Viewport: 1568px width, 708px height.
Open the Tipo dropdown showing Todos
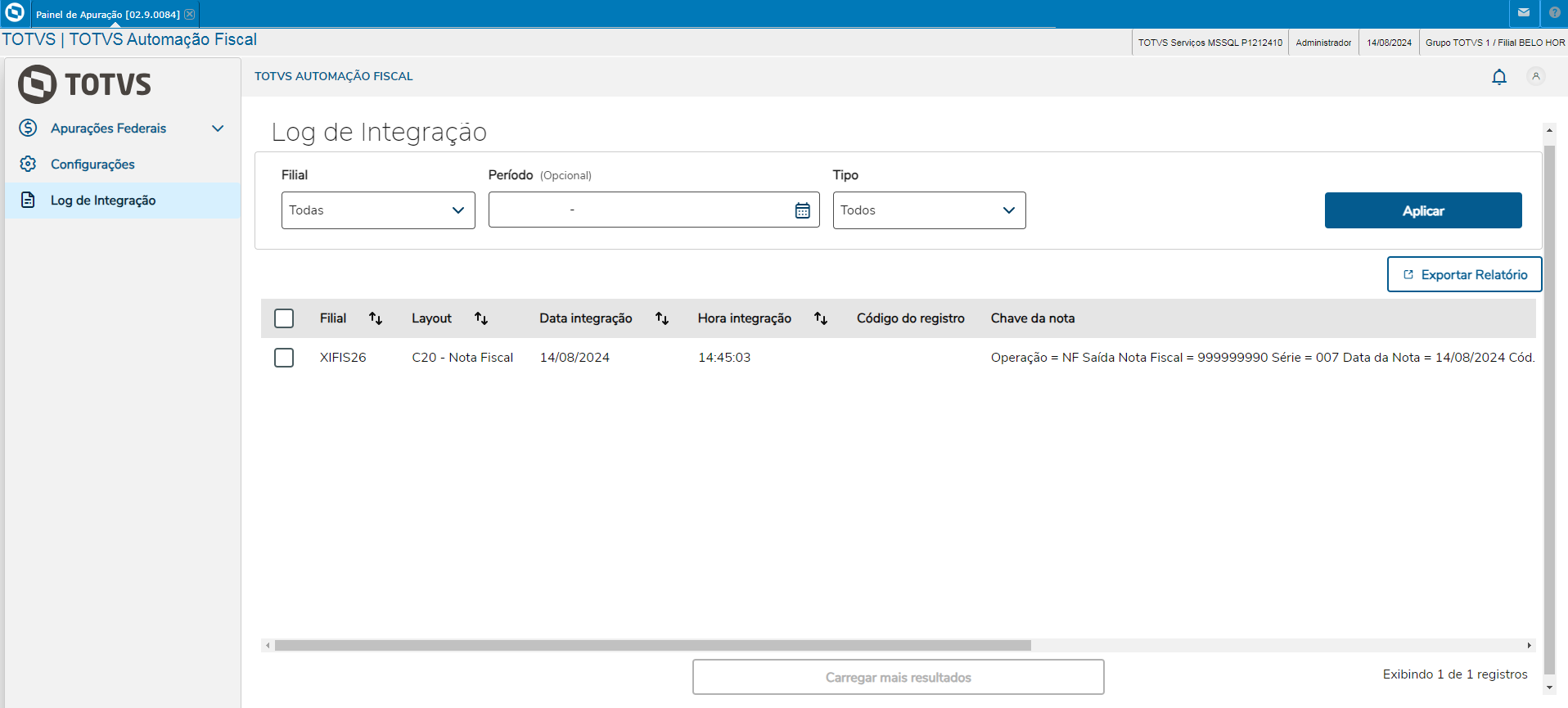click(x=930, y=210)
